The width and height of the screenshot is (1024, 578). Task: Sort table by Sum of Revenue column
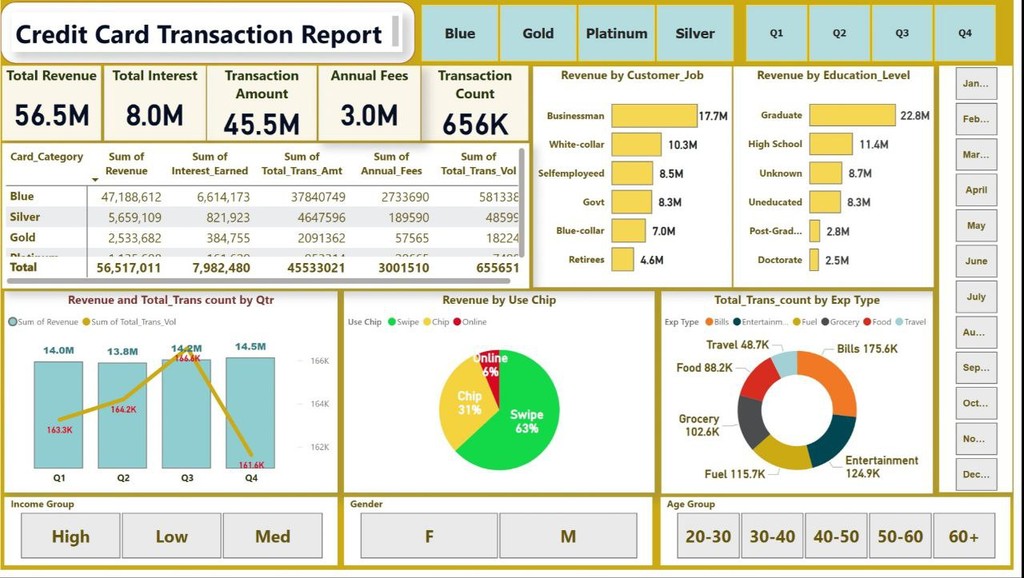[x=126, y=163]
